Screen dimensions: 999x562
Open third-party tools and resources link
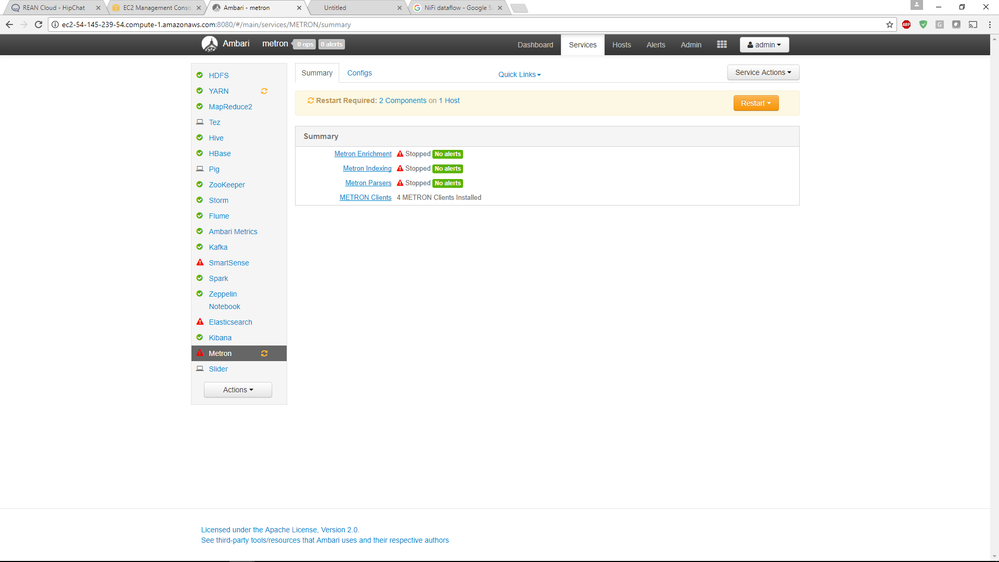(x=325, y=540)
